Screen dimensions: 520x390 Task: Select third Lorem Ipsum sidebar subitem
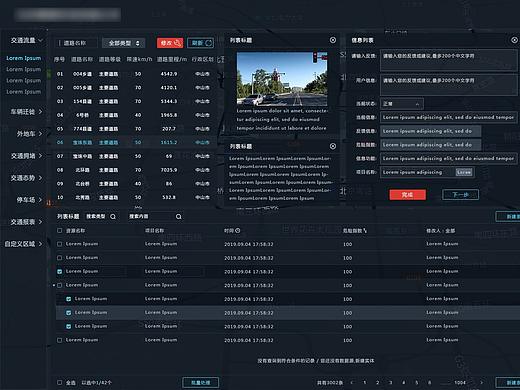point(24,80)
